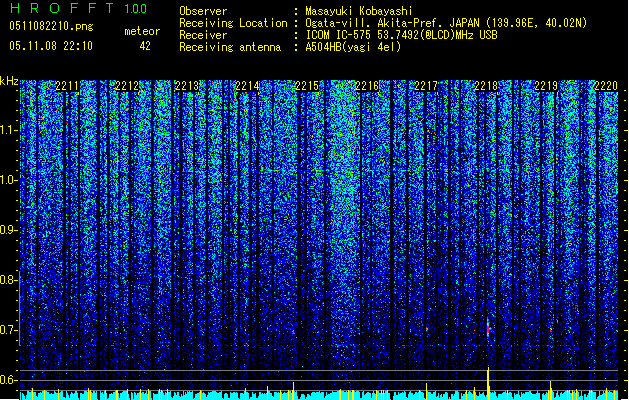Screen dimensions: 629x400
Task: Click the Receiving Location label
Action: pos(233,23)
